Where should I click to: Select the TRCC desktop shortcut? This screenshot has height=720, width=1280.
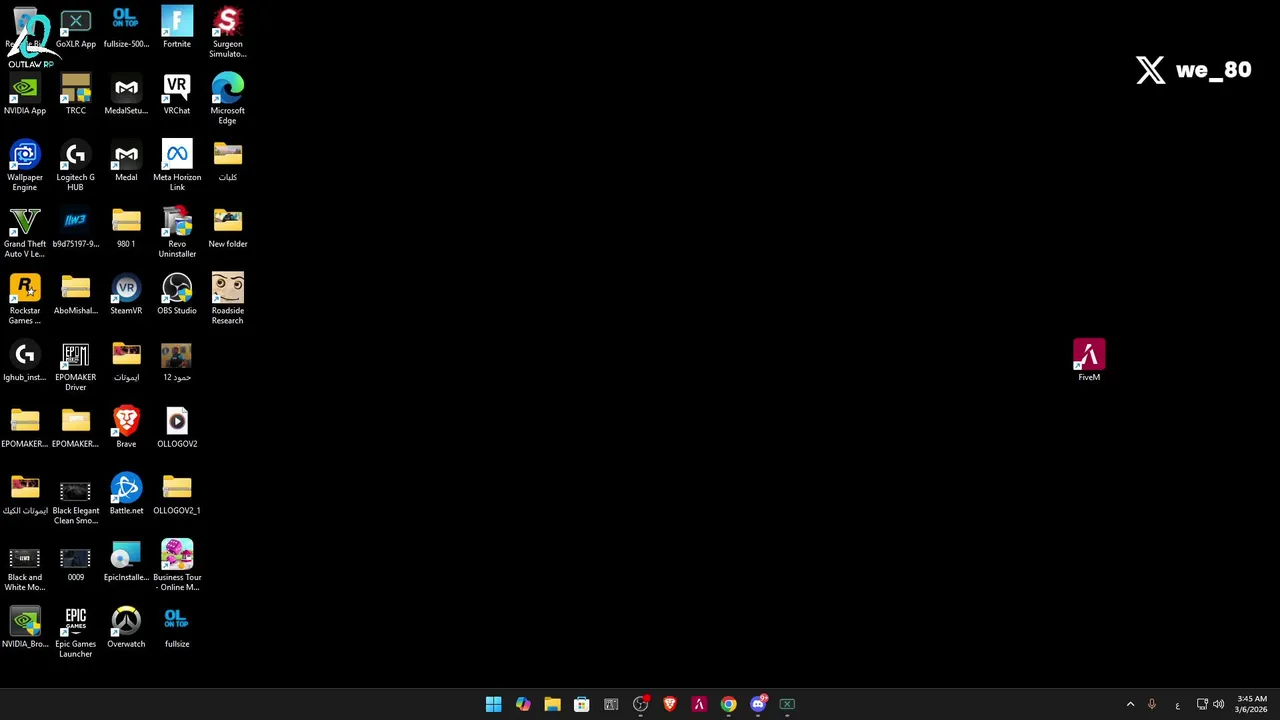point(76,95)
